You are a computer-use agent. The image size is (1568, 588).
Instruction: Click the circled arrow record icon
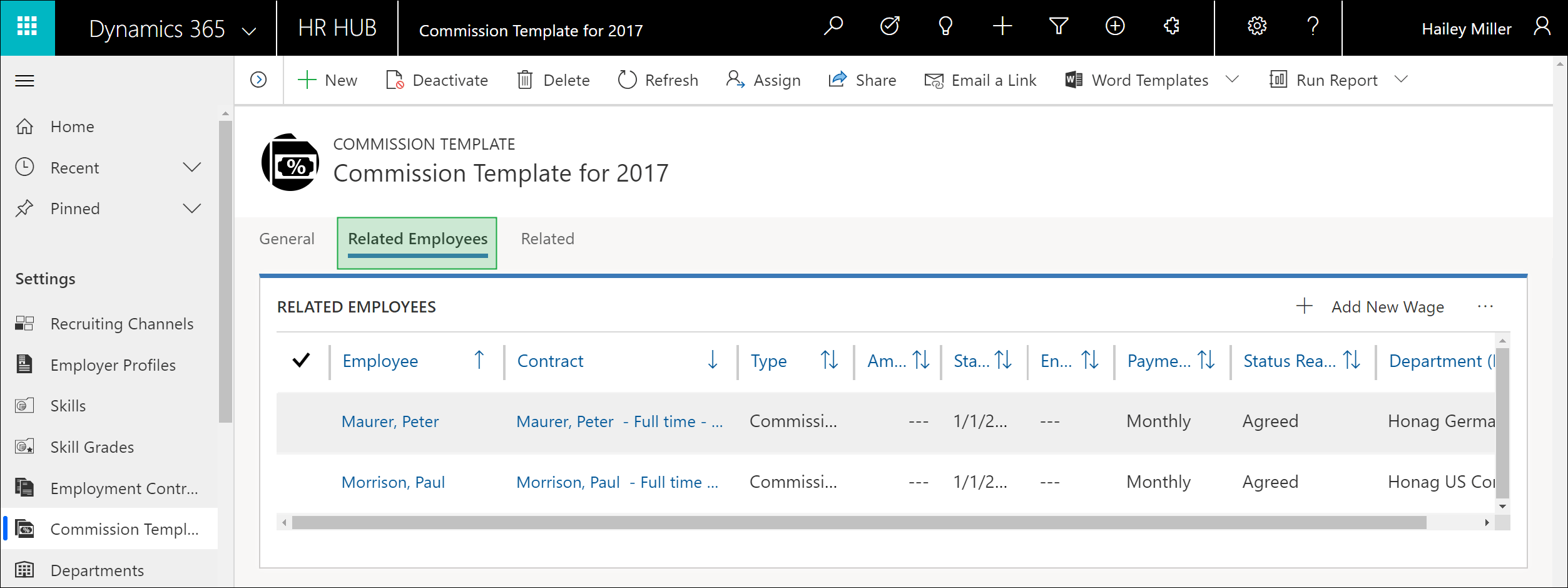click(258, 80)
